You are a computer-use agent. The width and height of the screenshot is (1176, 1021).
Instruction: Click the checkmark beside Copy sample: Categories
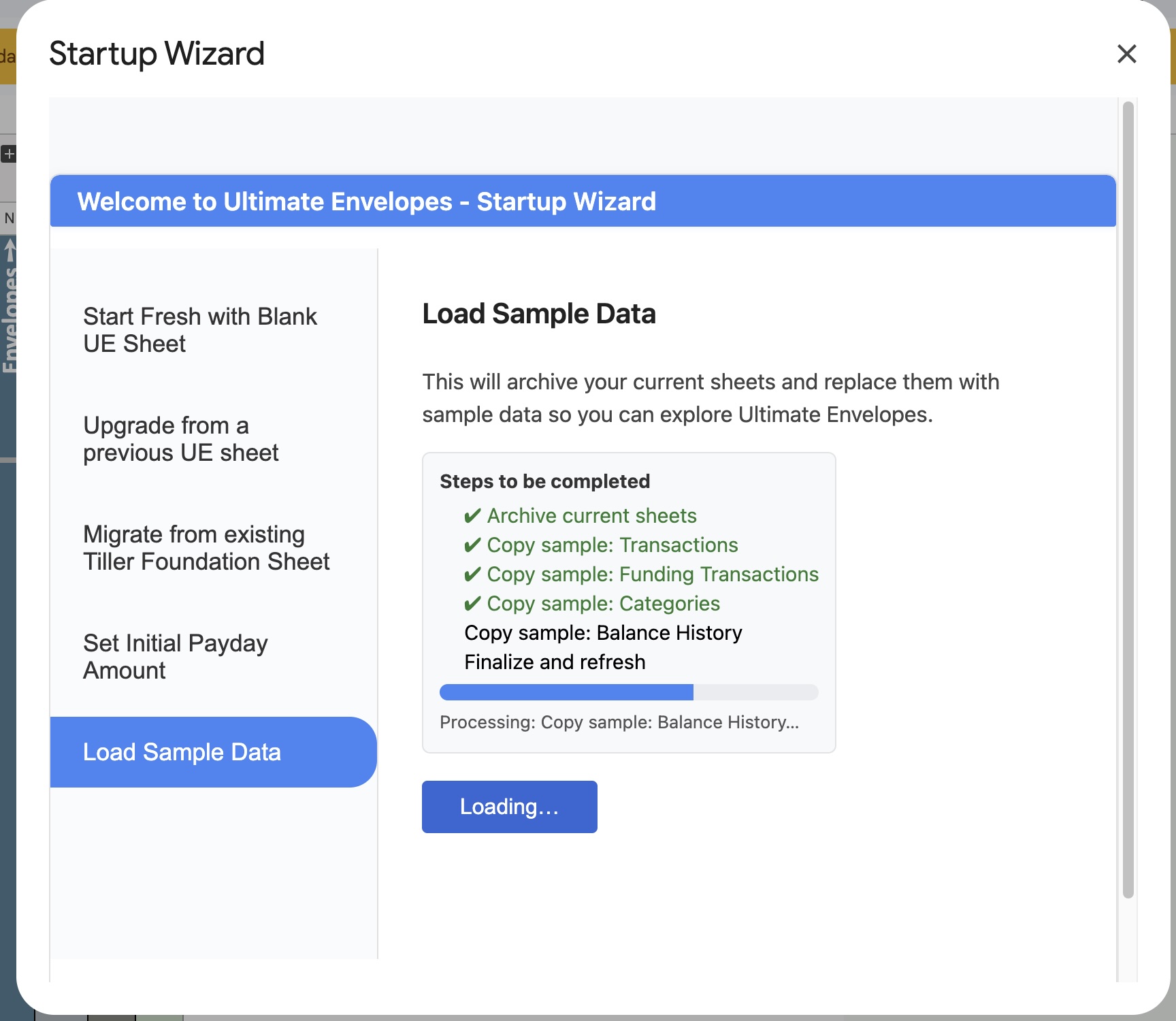(x=472, y=604)
